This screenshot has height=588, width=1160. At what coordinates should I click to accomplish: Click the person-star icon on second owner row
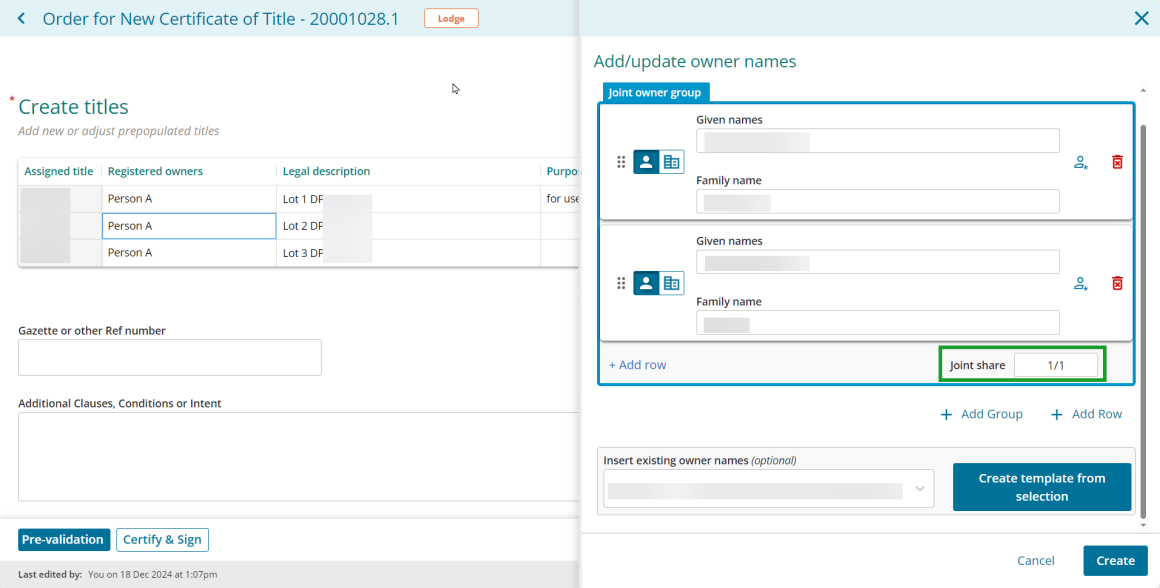pyautogui.click(x=1081, y=283)
